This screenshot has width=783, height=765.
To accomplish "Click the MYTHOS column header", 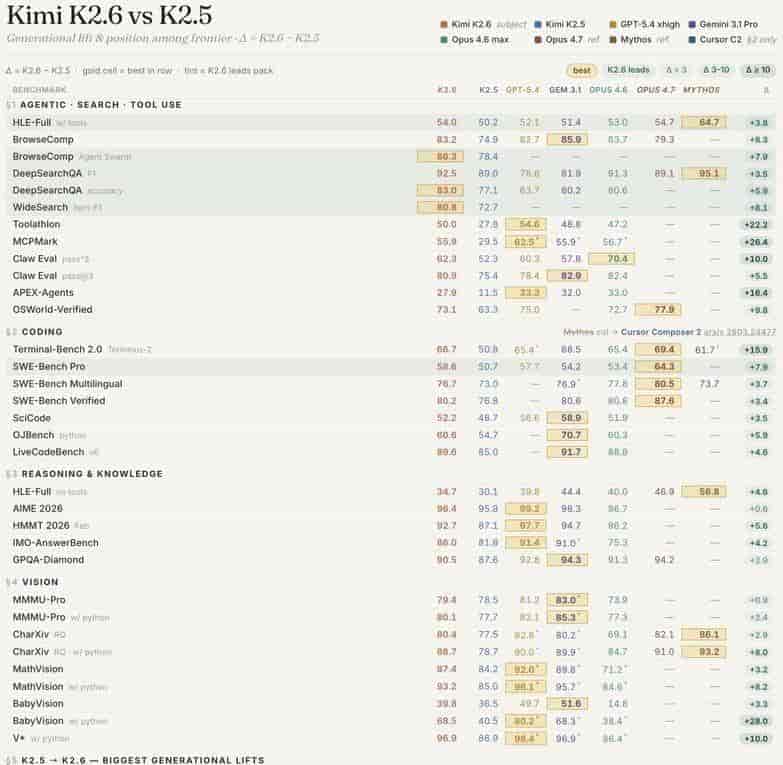I will 701,90.
